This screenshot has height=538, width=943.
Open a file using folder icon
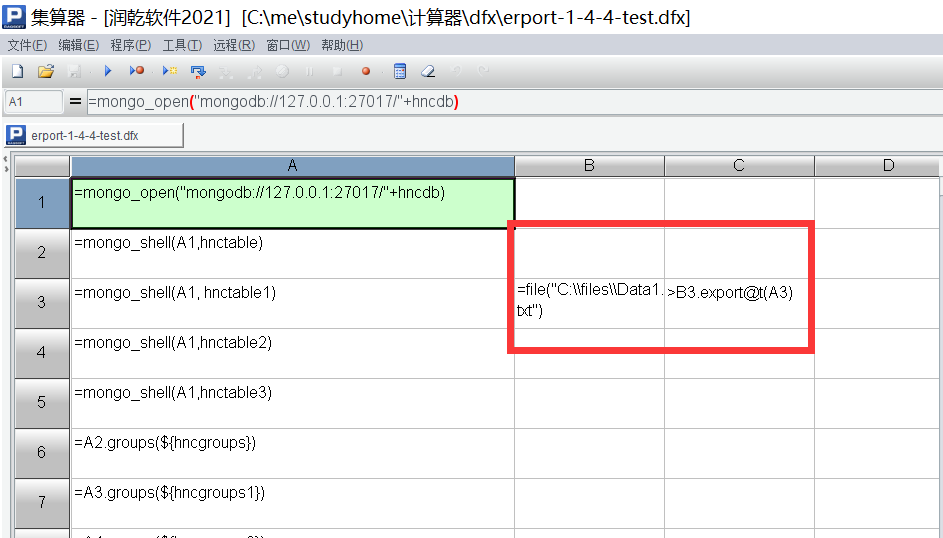coord(46,72)
